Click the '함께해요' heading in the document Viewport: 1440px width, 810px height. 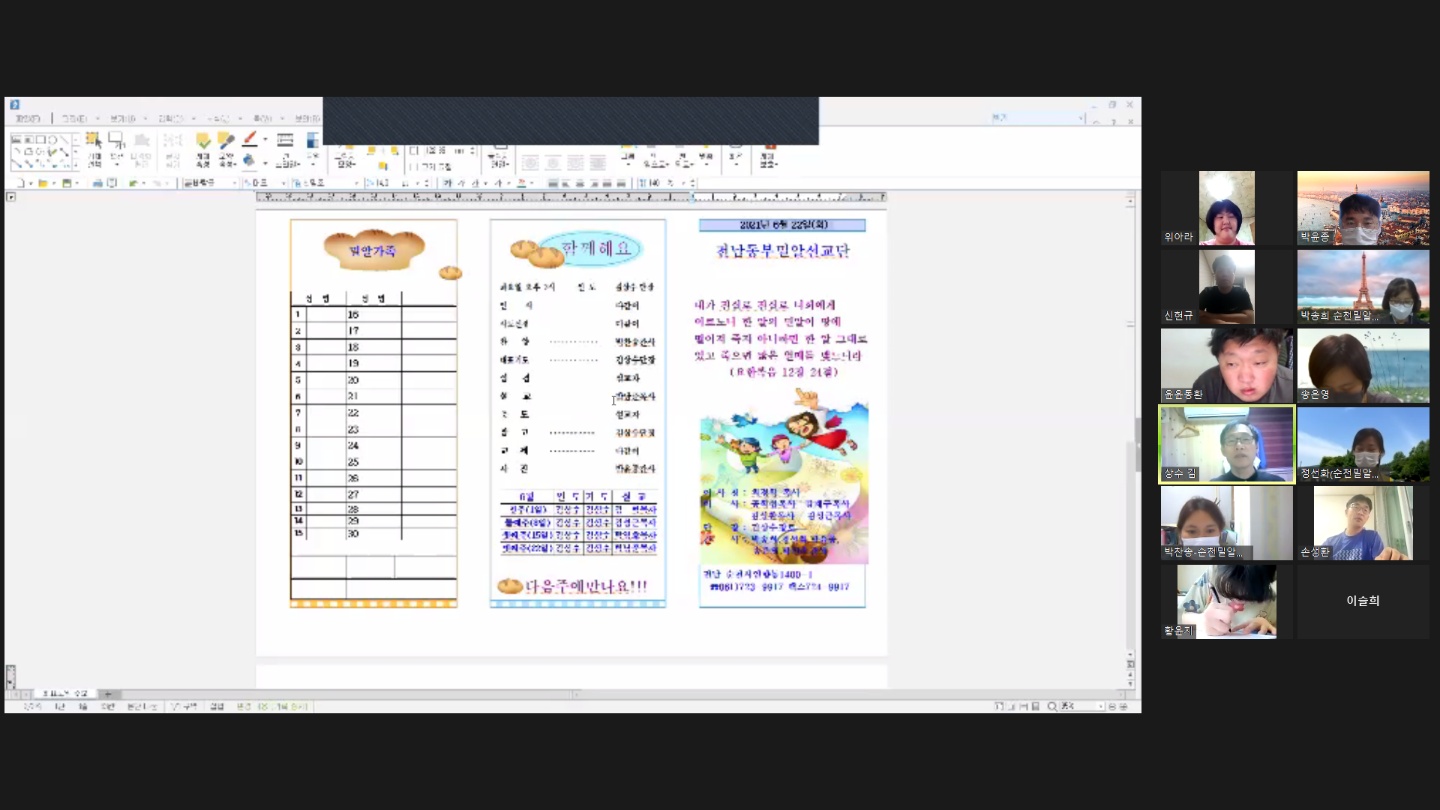596,250
